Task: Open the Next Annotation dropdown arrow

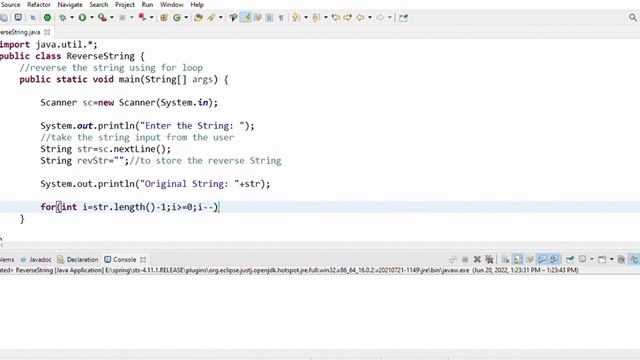Action: point(306,18)
